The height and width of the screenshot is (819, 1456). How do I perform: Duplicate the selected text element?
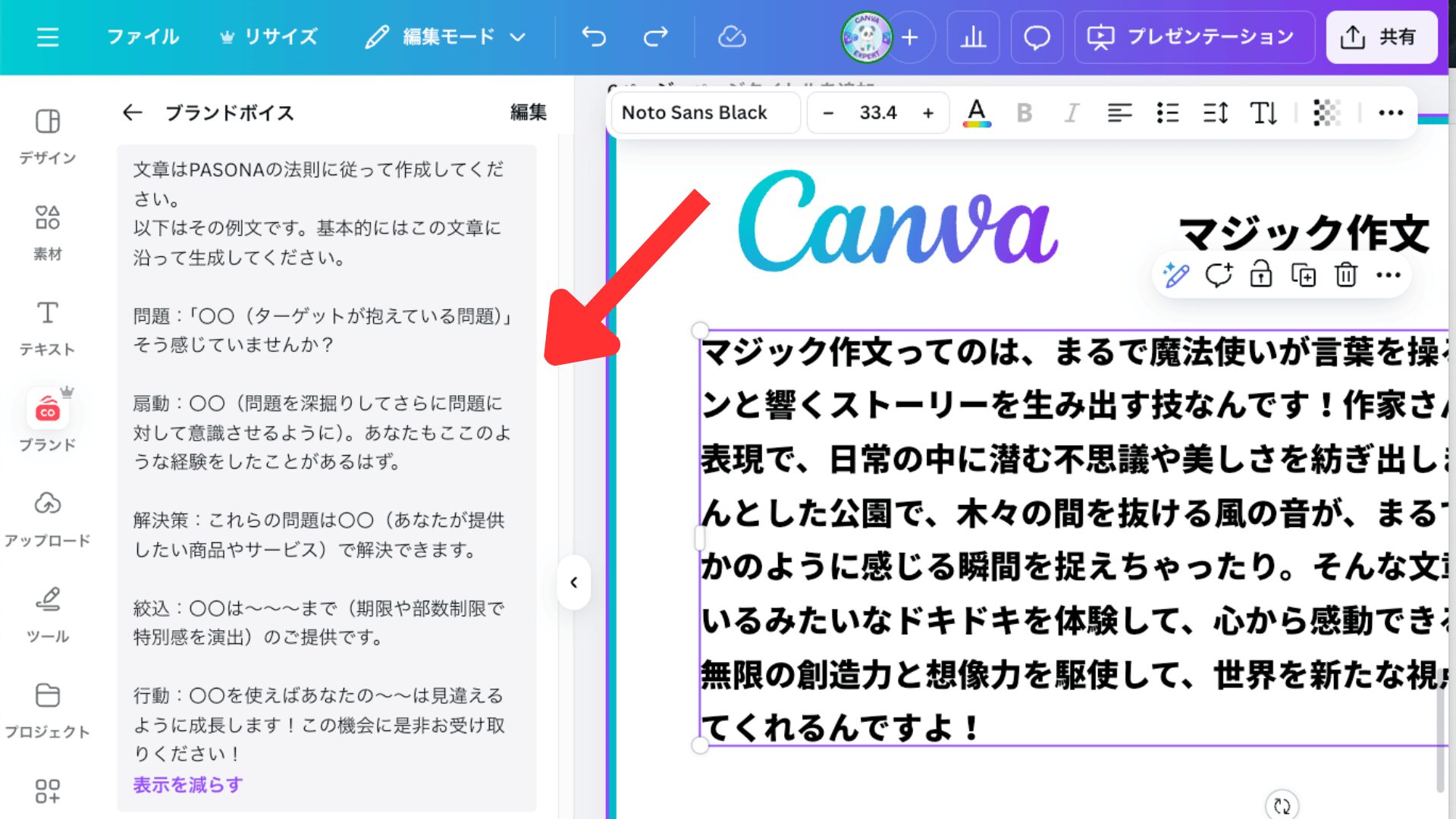[x=1303, y=275]
